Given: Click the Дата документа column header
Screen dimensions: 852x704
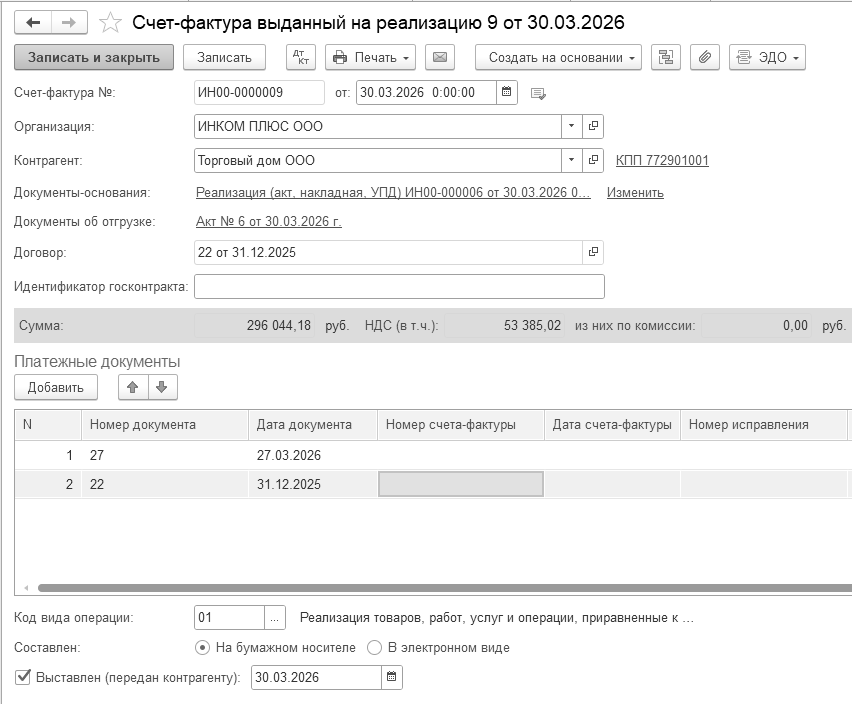Looking at the screenshot, I should coord(313,425).
